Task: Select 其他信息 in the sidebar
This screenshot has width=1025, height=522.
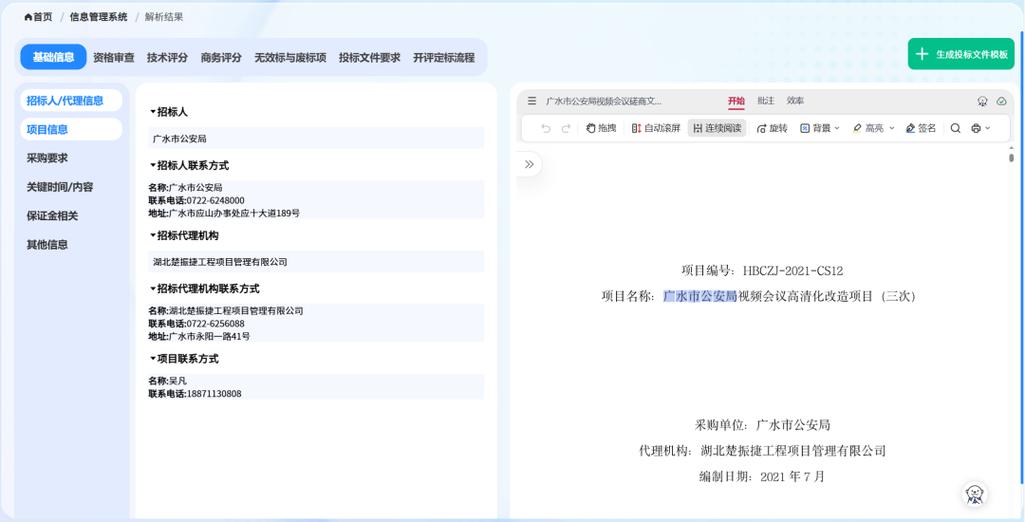Action: coord(47,244)
